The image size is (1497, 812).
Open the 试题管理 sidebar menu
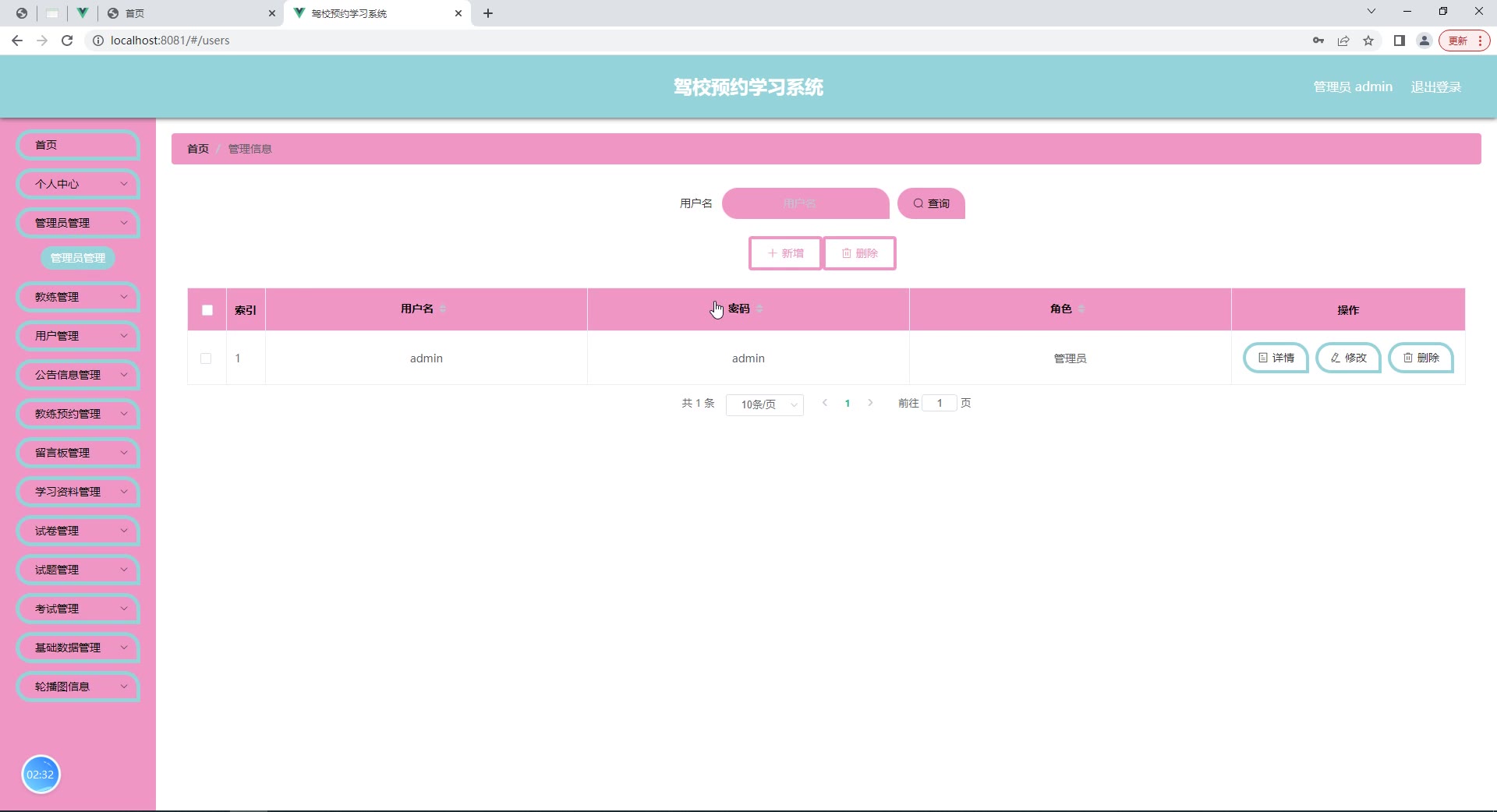coord(78,570)
